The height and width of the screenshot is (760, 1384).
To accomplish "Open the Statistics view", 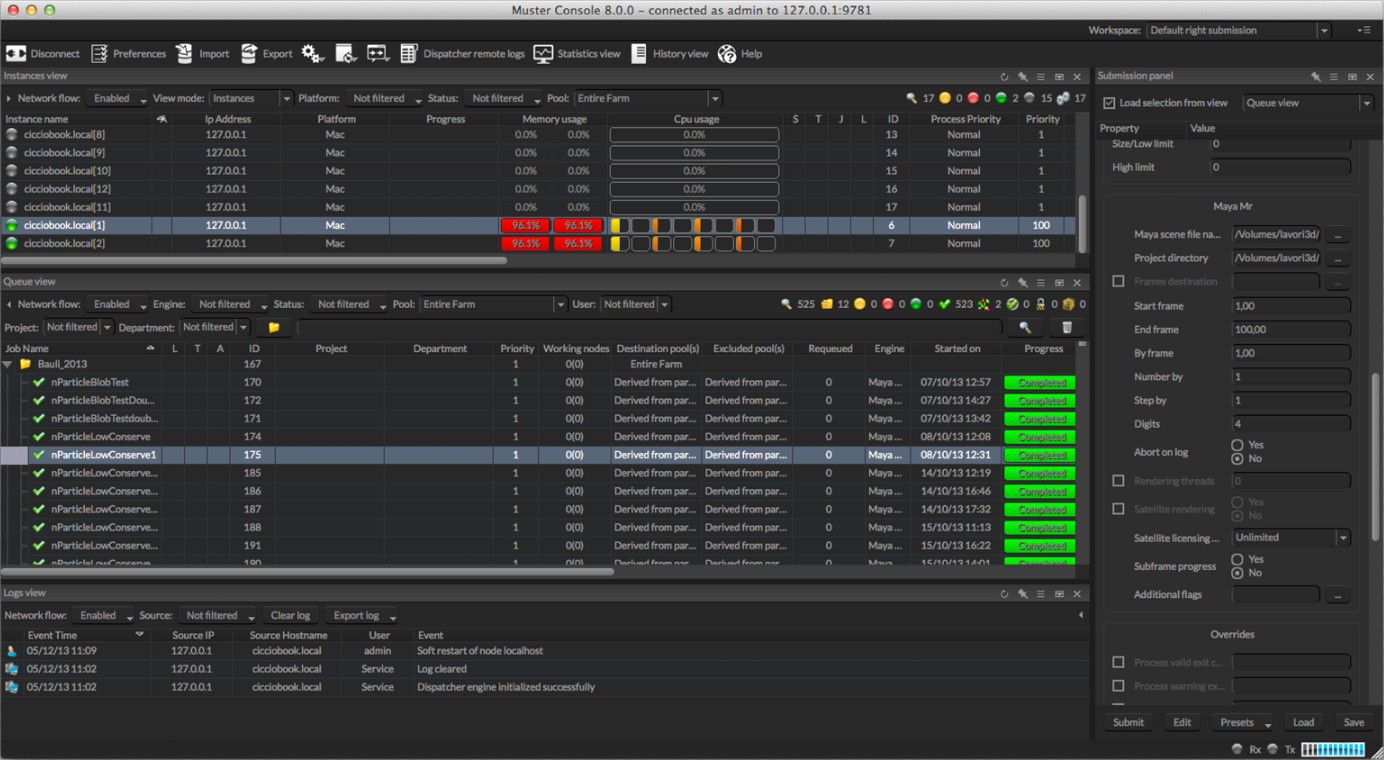I will click(x=543, y=54).
